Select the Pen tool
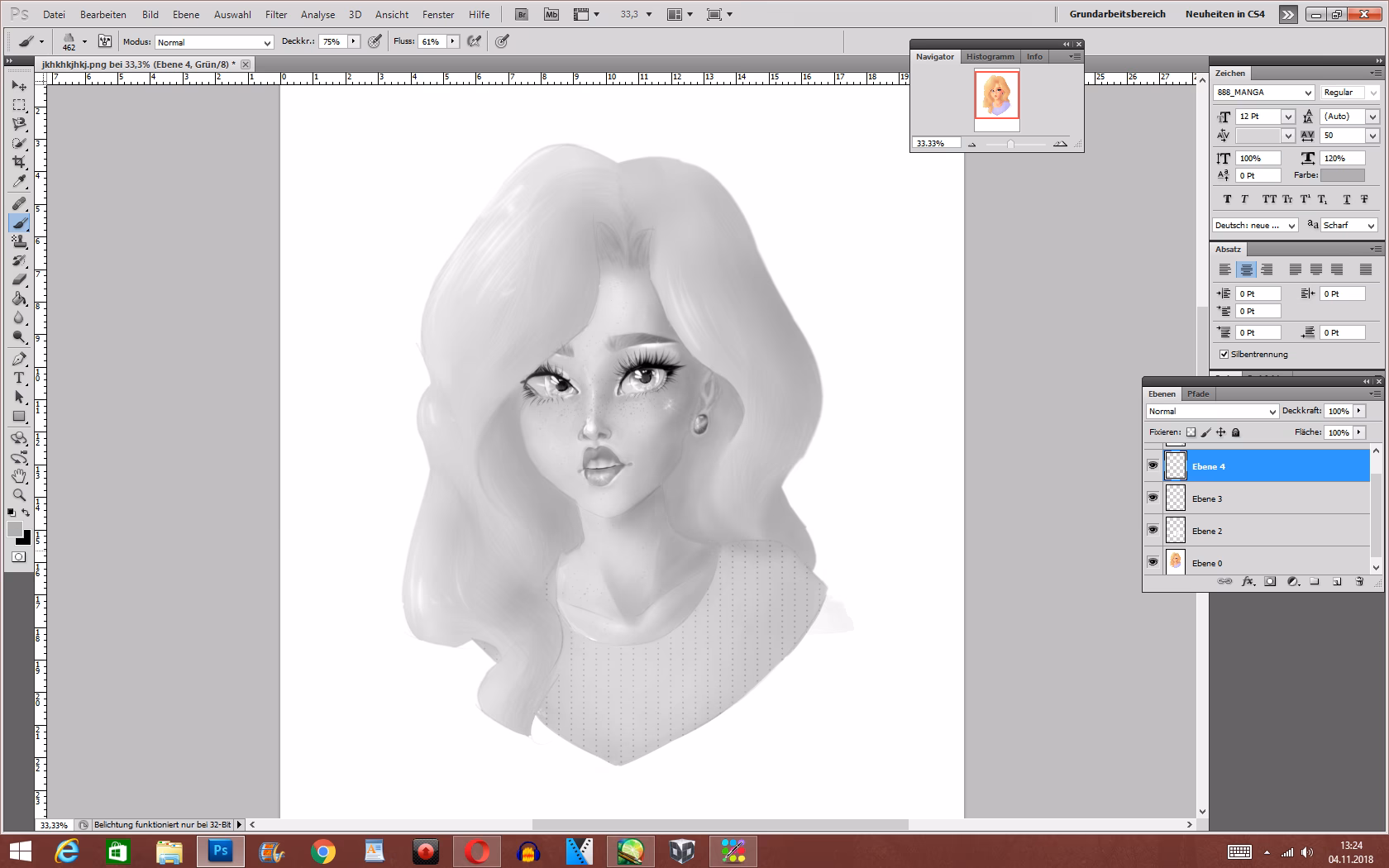The height and width of the screenshot is (868, 1389). [x=19, y=359]
